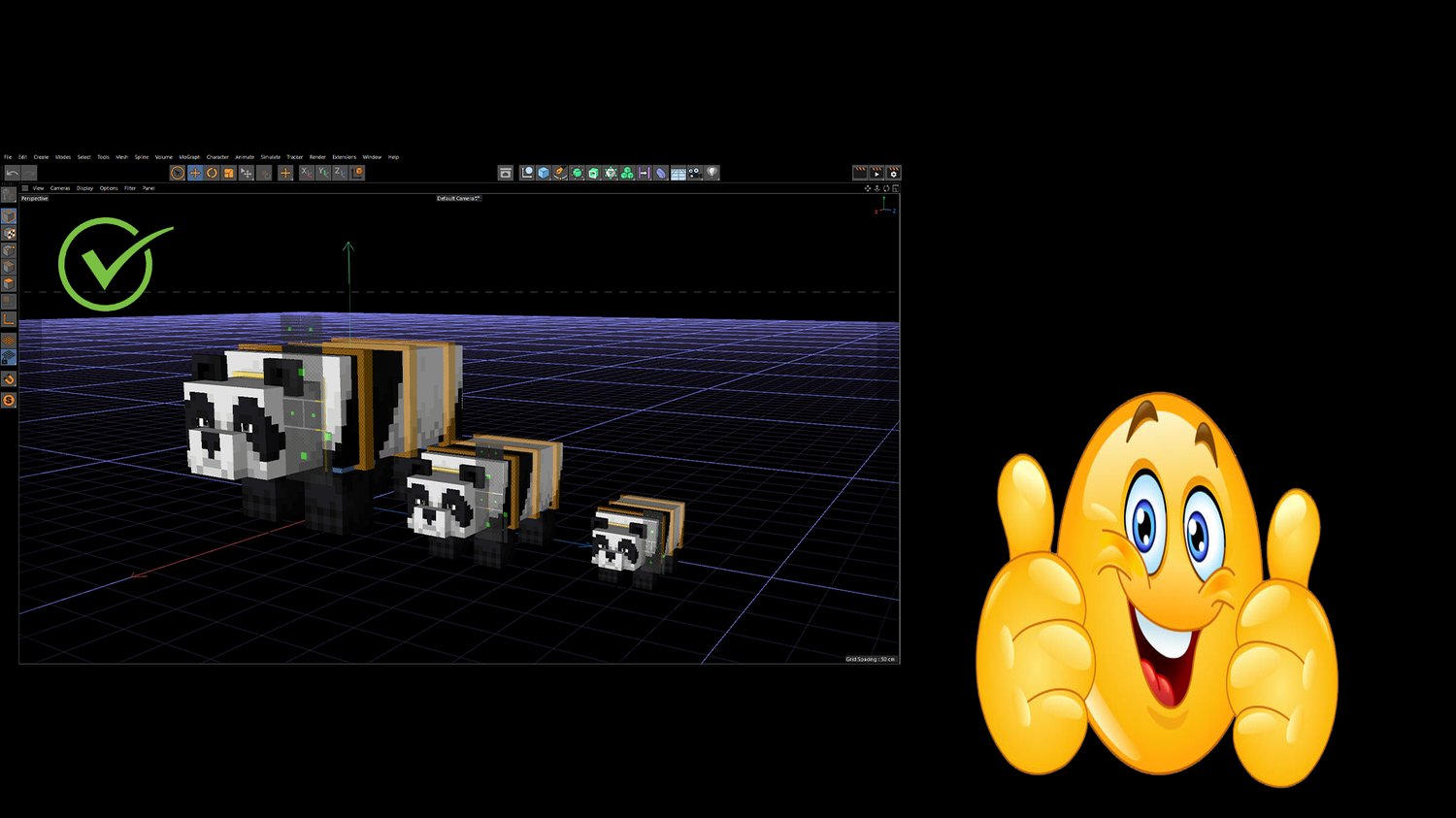
Task: Add a Camera object
Action: pos(695,173)
